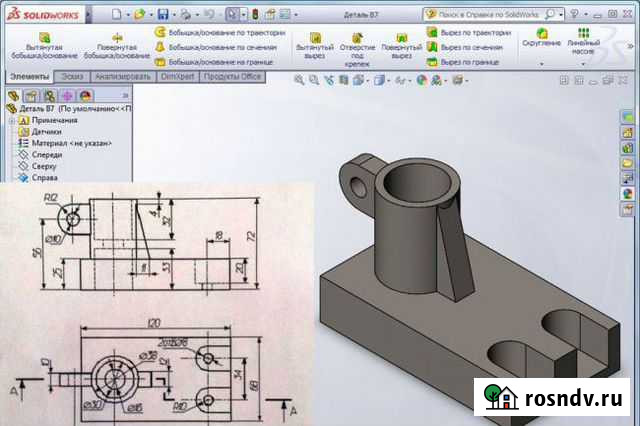Select the Revolved Cut (Повернутый вырез) tool
The height and width of the screenshot is (426, 640).
tap(401, 46)
